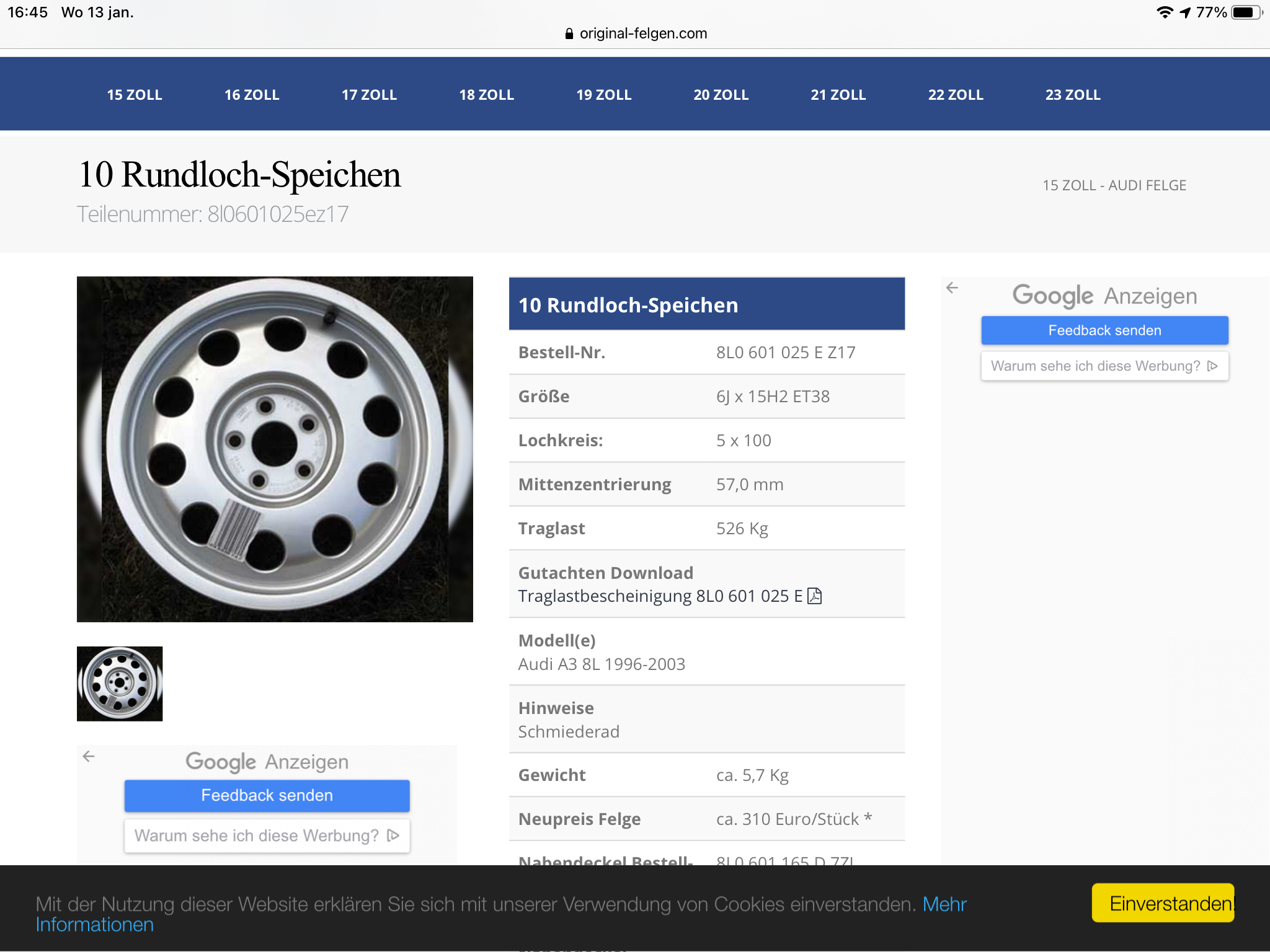Click the back arrow in lower-left Google ad
Image resolution: width=1270 pixels, height=952 pixels.
tap(89, 756)
